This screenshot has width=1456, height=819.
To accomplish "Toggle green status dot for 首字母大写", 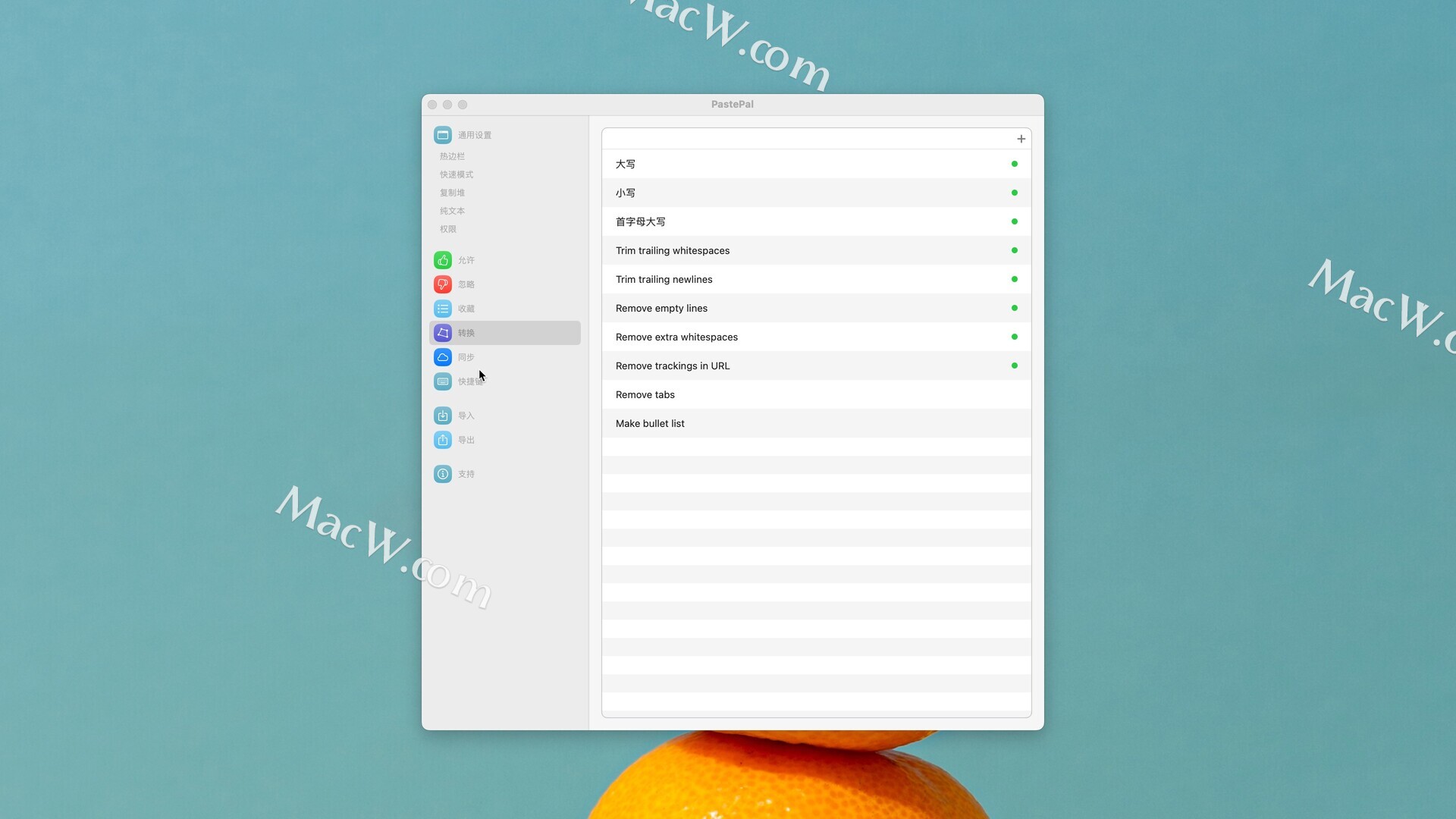I will (1015, 221).
